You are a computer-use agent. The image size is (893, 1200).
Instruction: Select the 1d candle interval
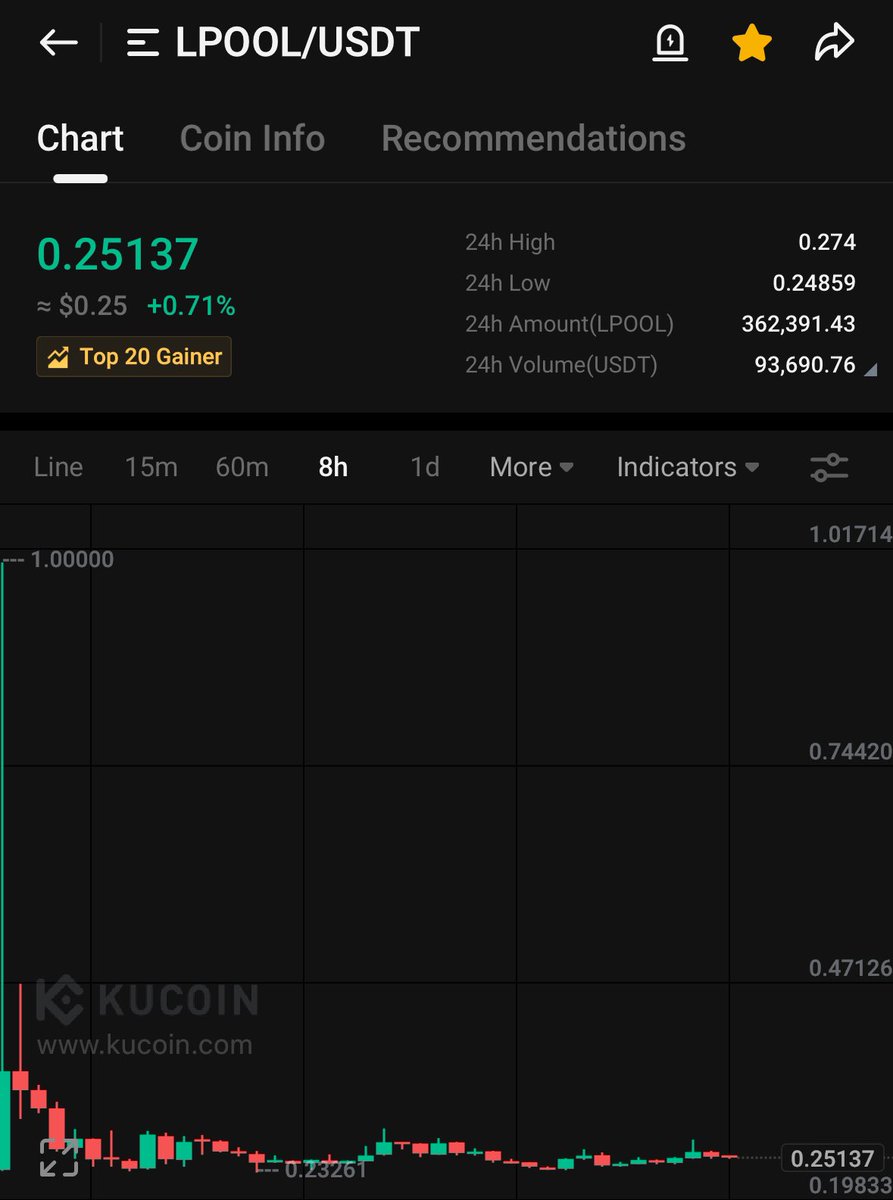[x=423, y=467]
